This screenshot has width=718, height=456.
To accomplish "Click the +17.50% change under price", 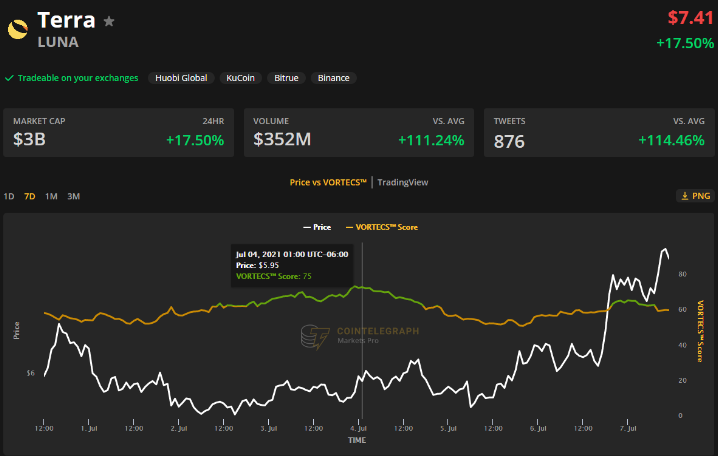I will click(x=685, y=43).
